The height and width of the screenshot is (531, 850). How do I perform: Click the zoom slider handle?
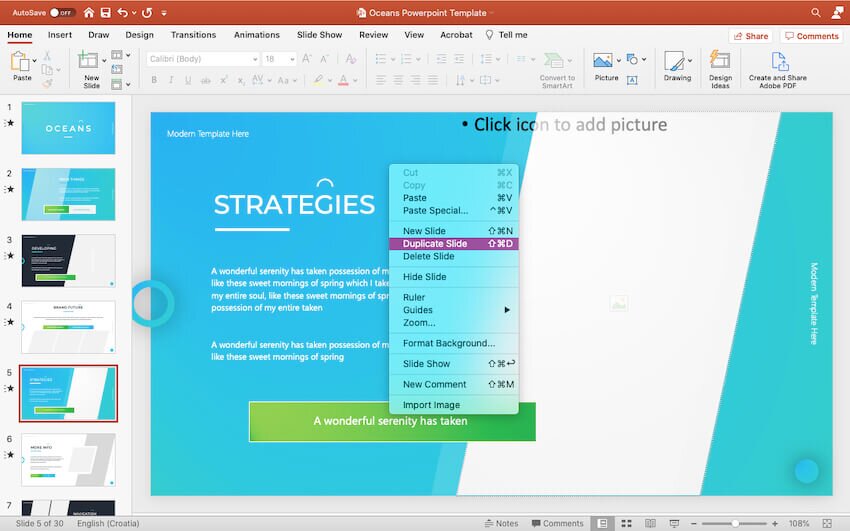(735, 523)
